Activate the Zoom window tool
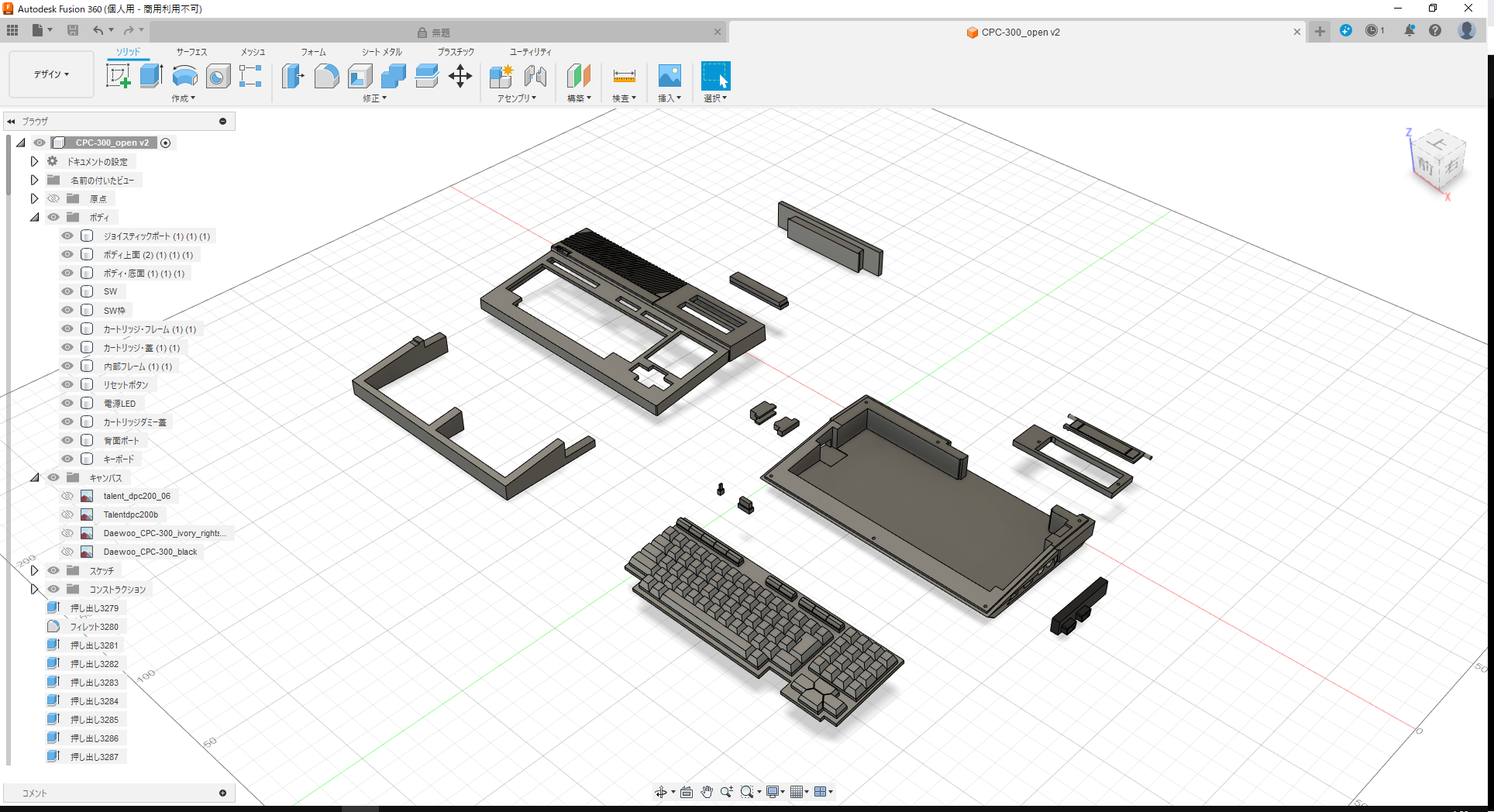The width and height of the screenshot is (1494, 812). [x=748, y=791]
